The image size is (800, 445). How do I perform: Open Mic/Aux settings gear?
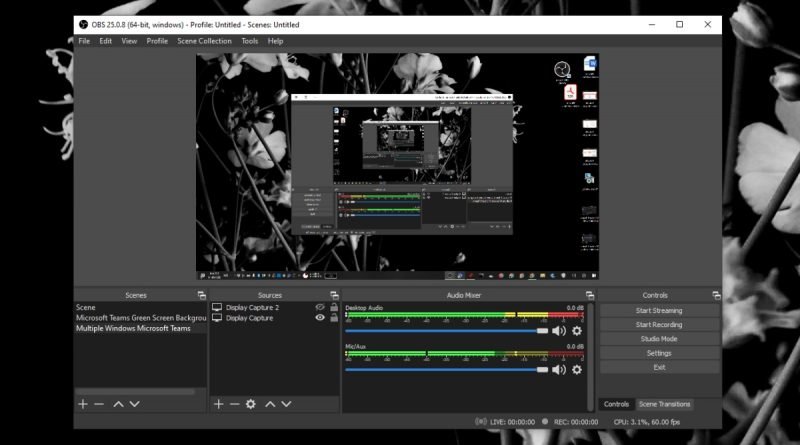pyautogui.click(x=577, y=369)
